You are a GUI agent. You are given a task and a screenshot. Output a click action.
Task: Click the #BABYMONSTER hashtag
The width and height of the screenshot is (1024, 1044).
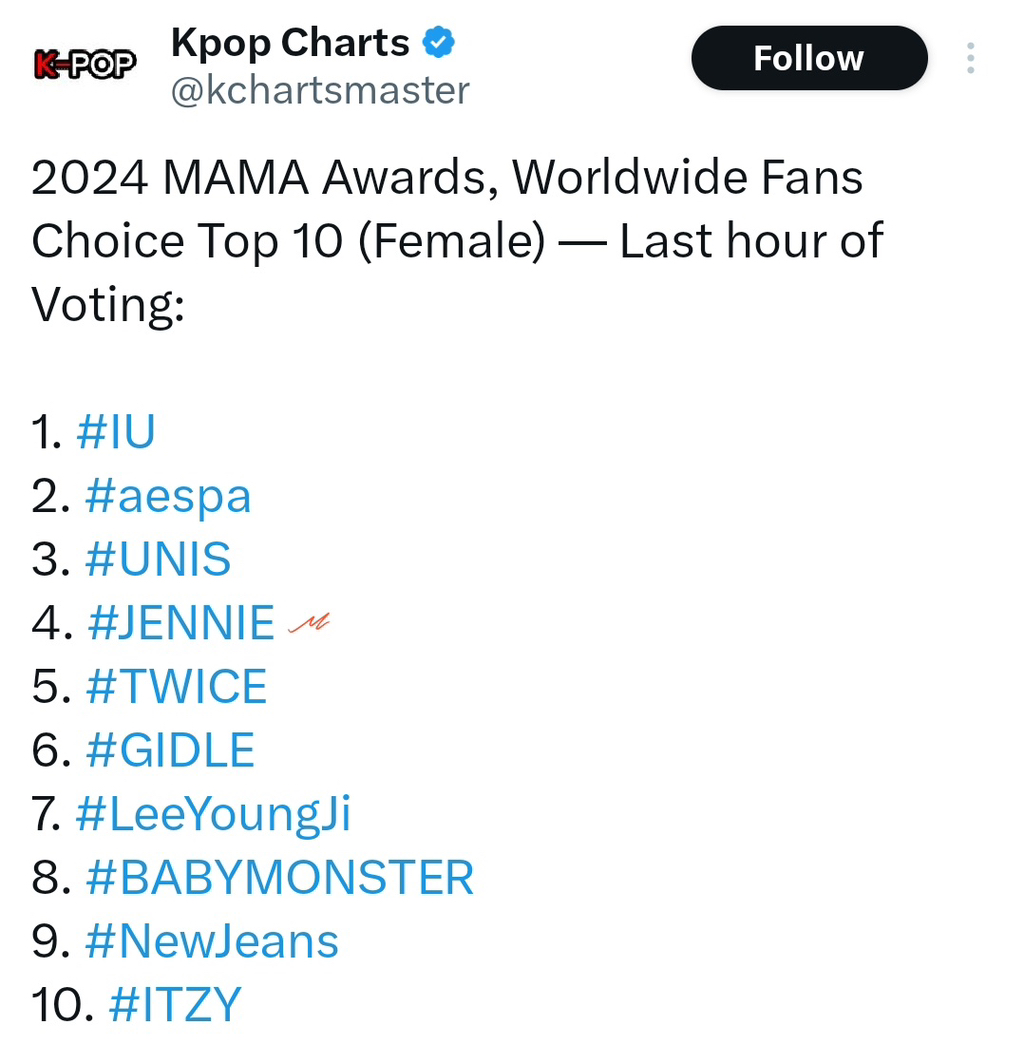[x=279, y=877]
